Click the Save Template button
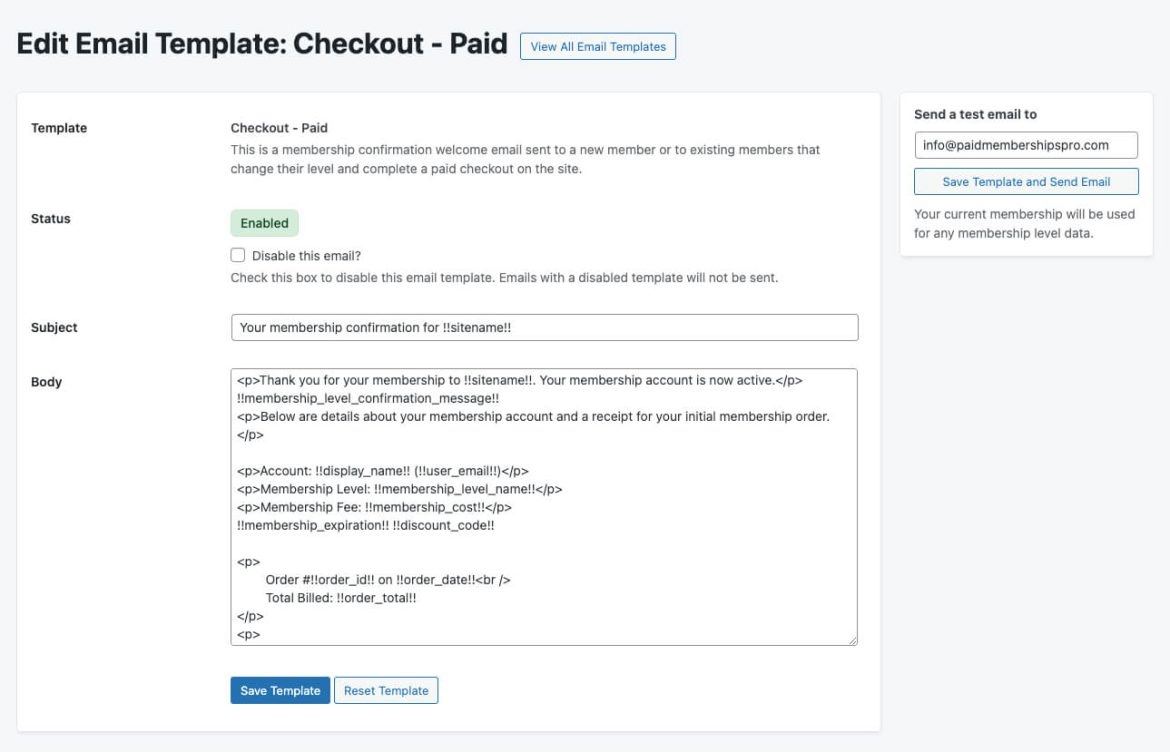 point(280,690)
